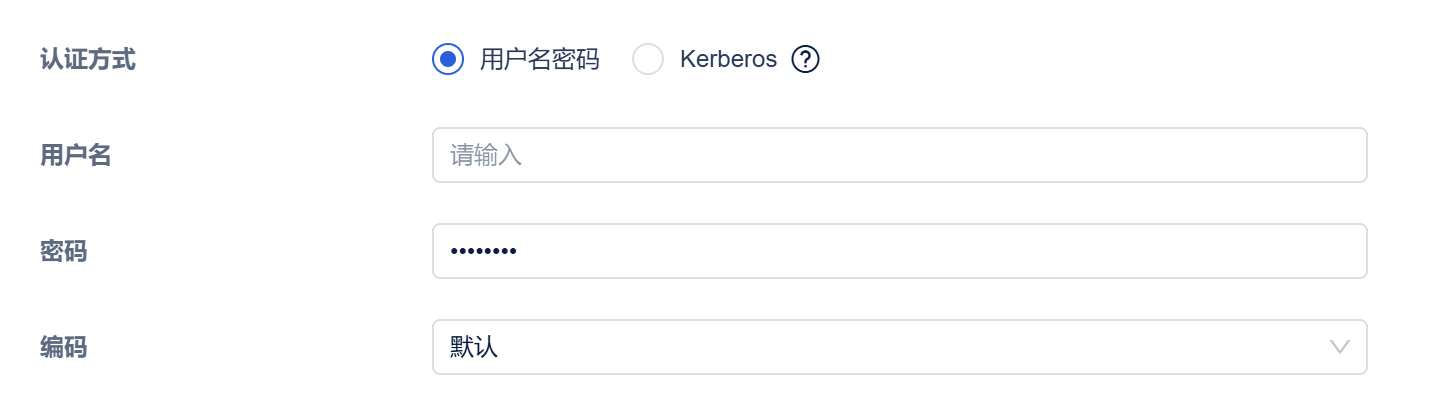The image size is (1438, 401).
Task: Click the 用户名密码 option label text
Action: point(539,59)
